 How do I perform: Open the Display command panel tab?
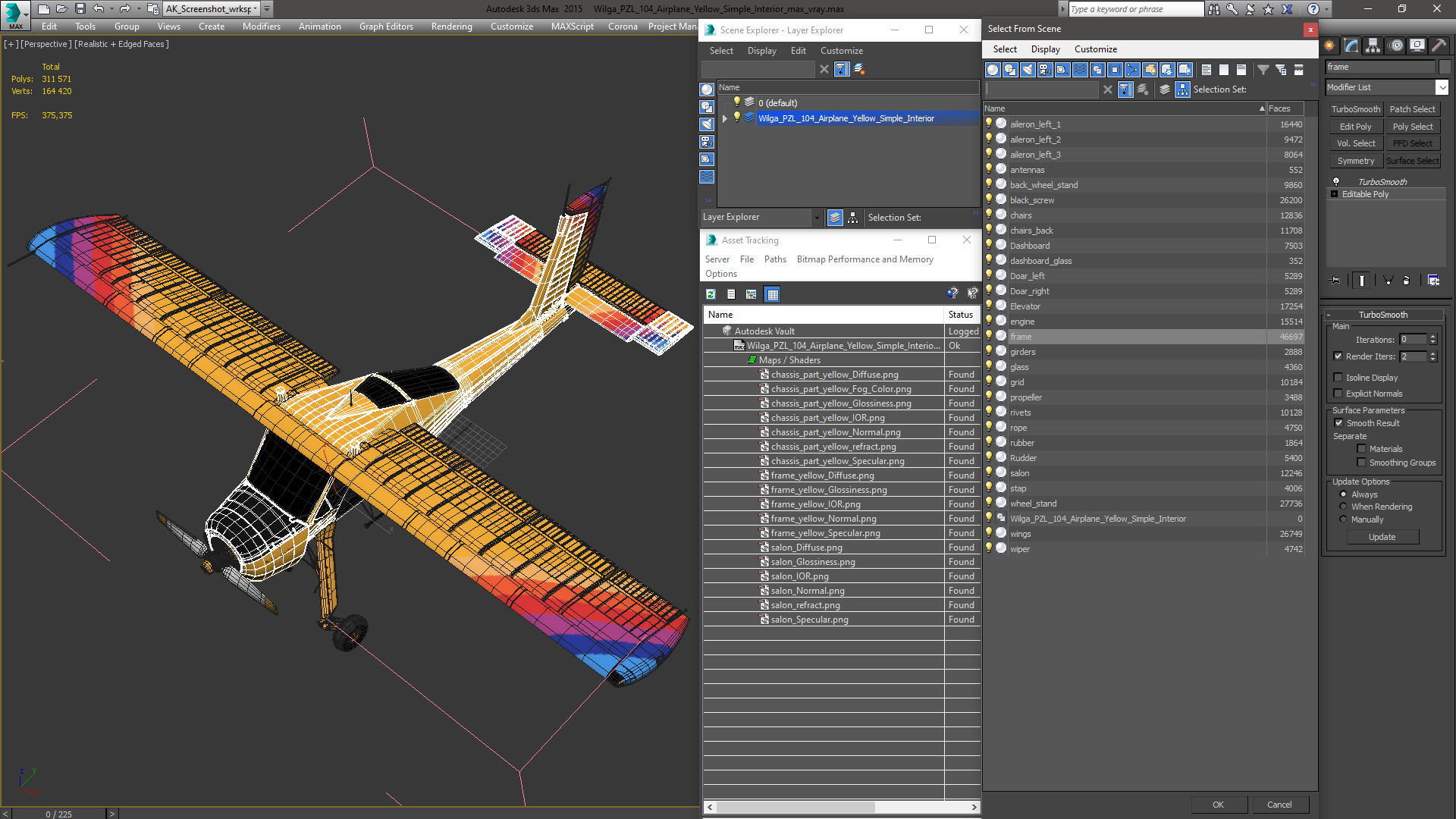tap(1417, 45)
